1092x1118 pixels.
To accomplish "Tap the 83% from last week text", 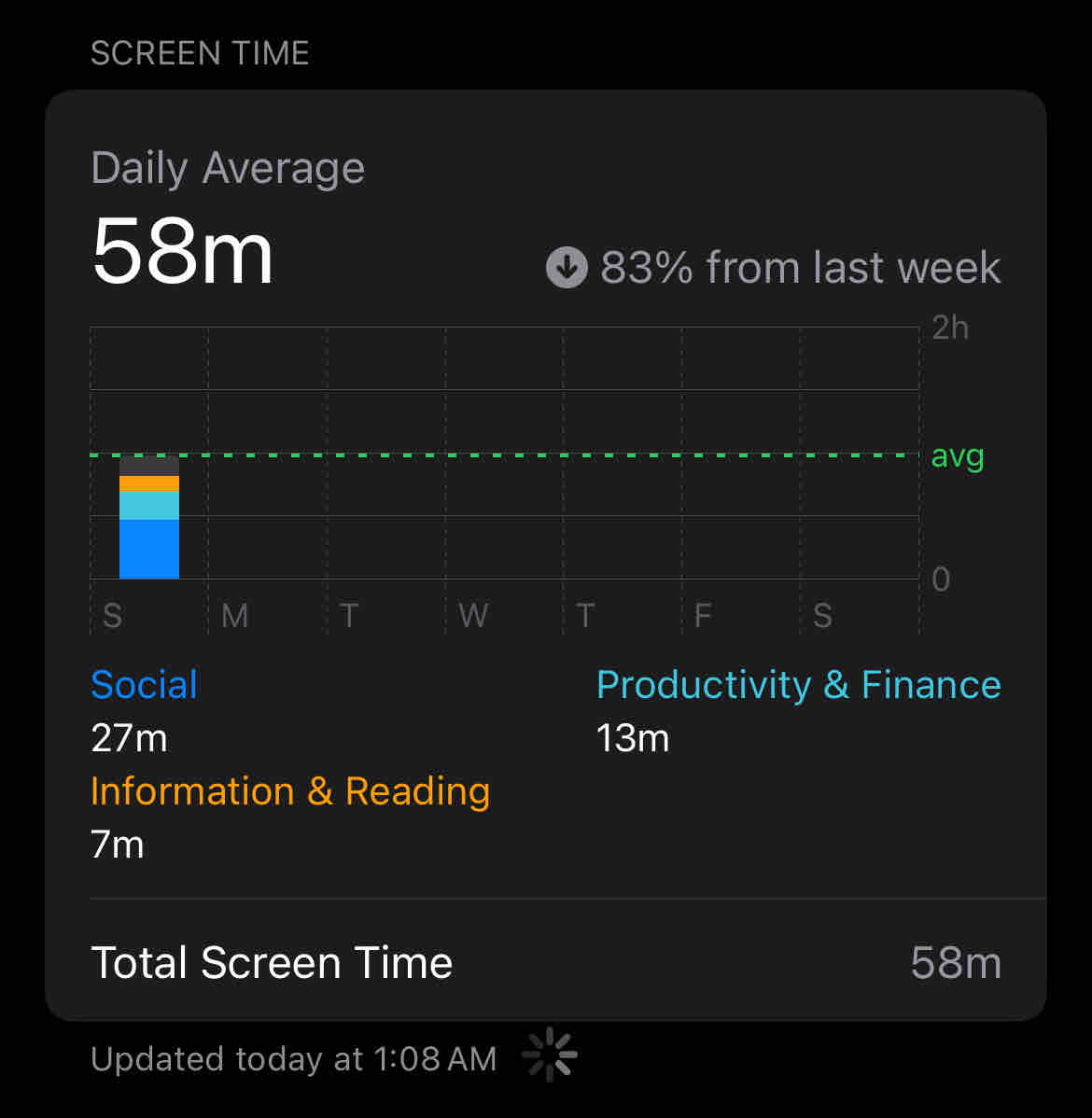I will tap(800, 268).
